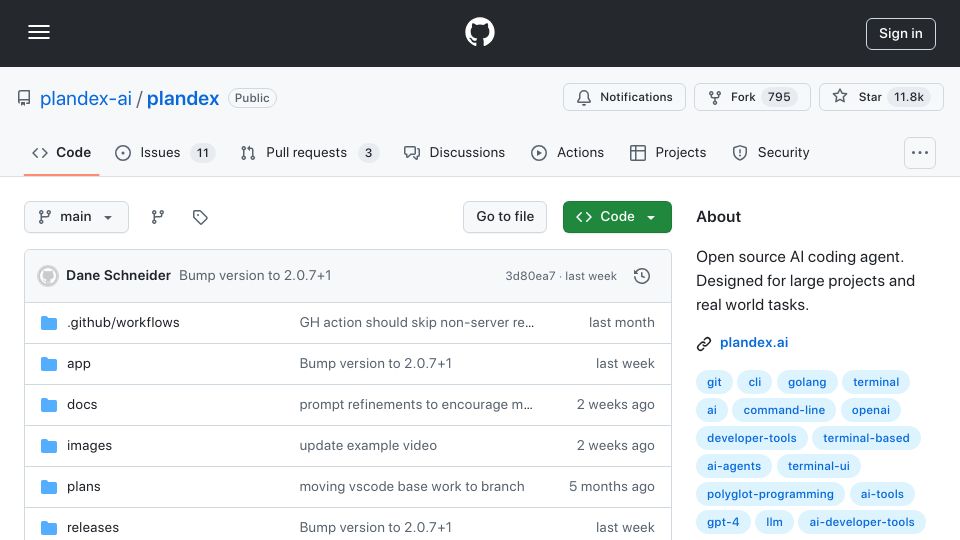
Task: Click the star count 11.8k
Action: [x=909, y=97]
